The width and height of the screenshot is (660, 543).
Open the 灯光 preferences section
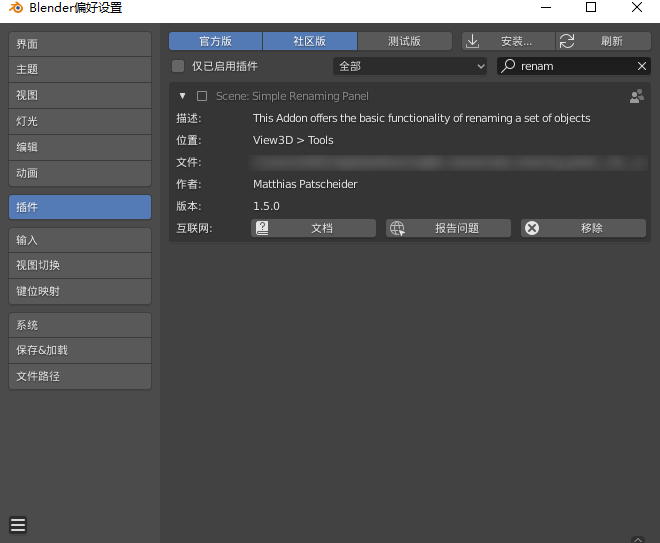(80, 122)
